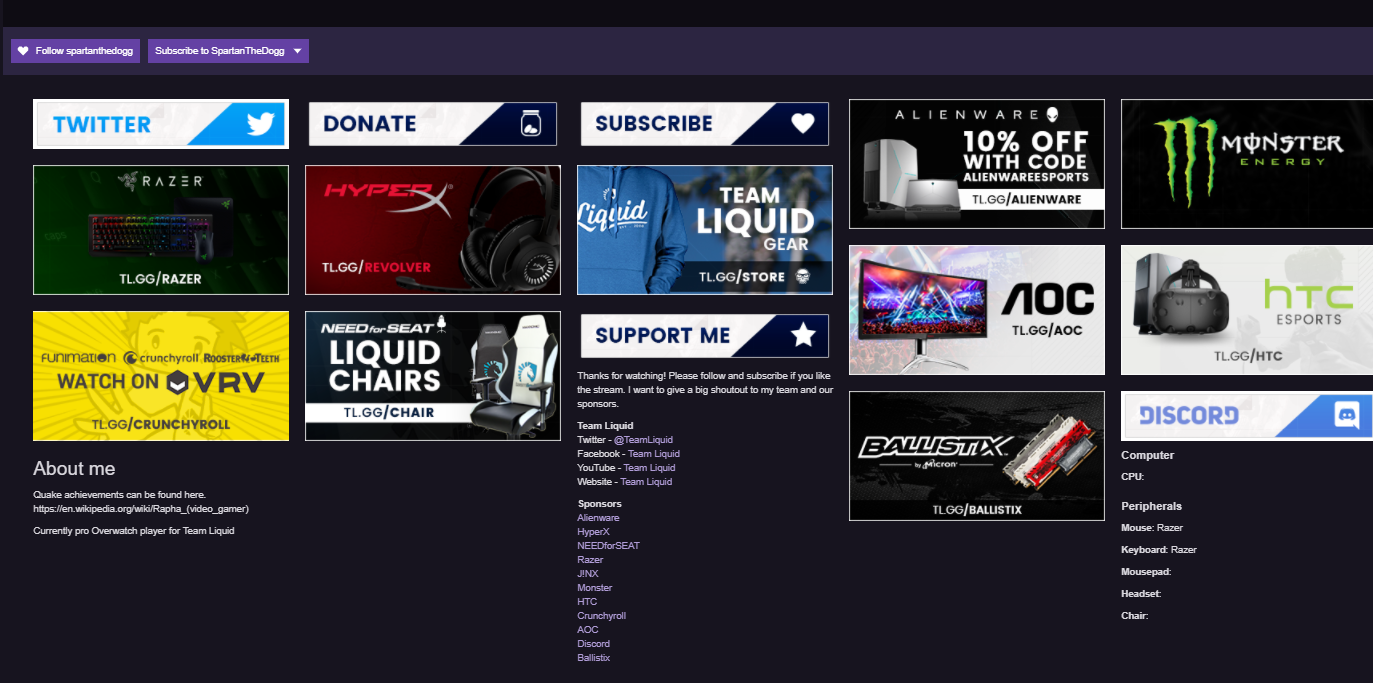
Task: Click the 'Headset:' label
Action: pos(1141,594)
